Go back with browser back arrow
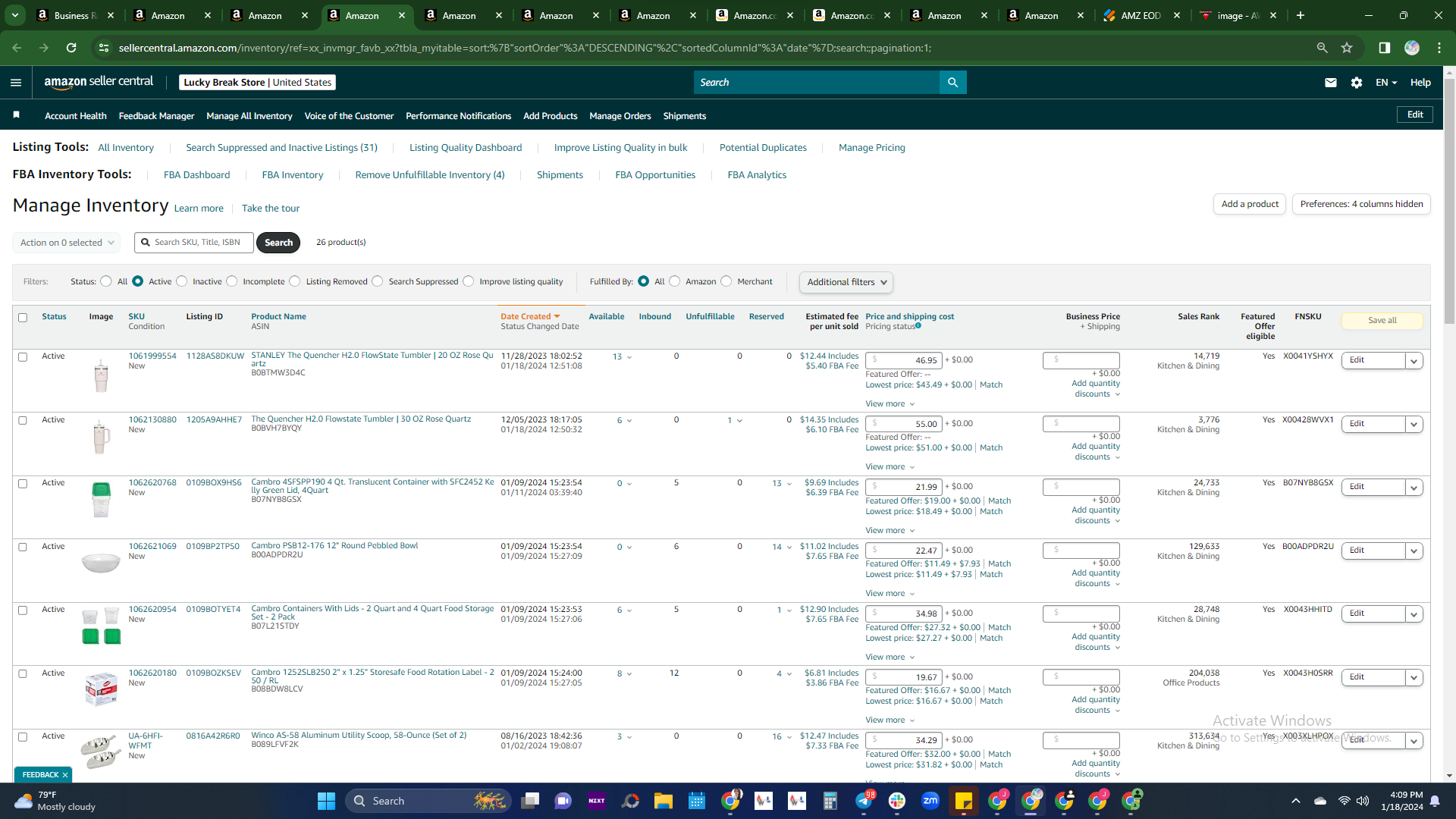 click(17, 48)
